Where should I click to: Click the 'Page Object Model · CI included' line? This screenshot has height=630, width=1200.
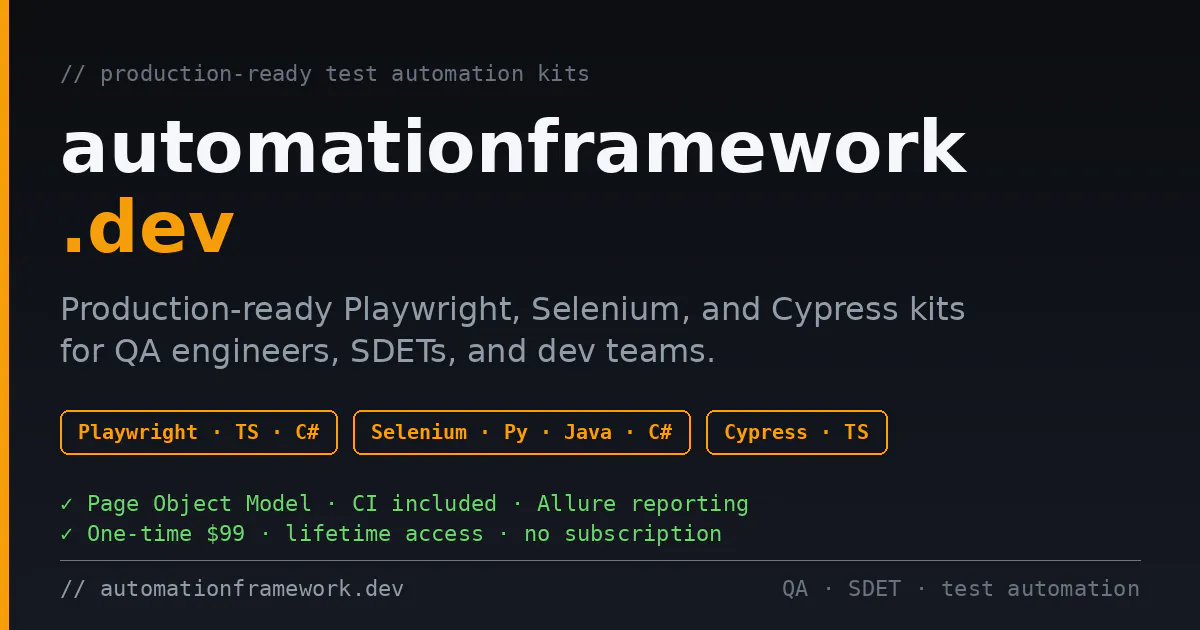point(404,503)
